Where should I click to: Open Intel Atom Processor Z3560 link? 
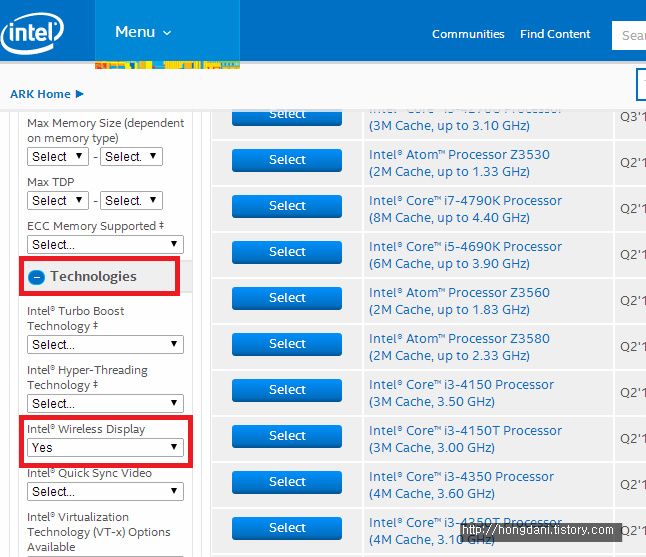(x=459, y=301)
